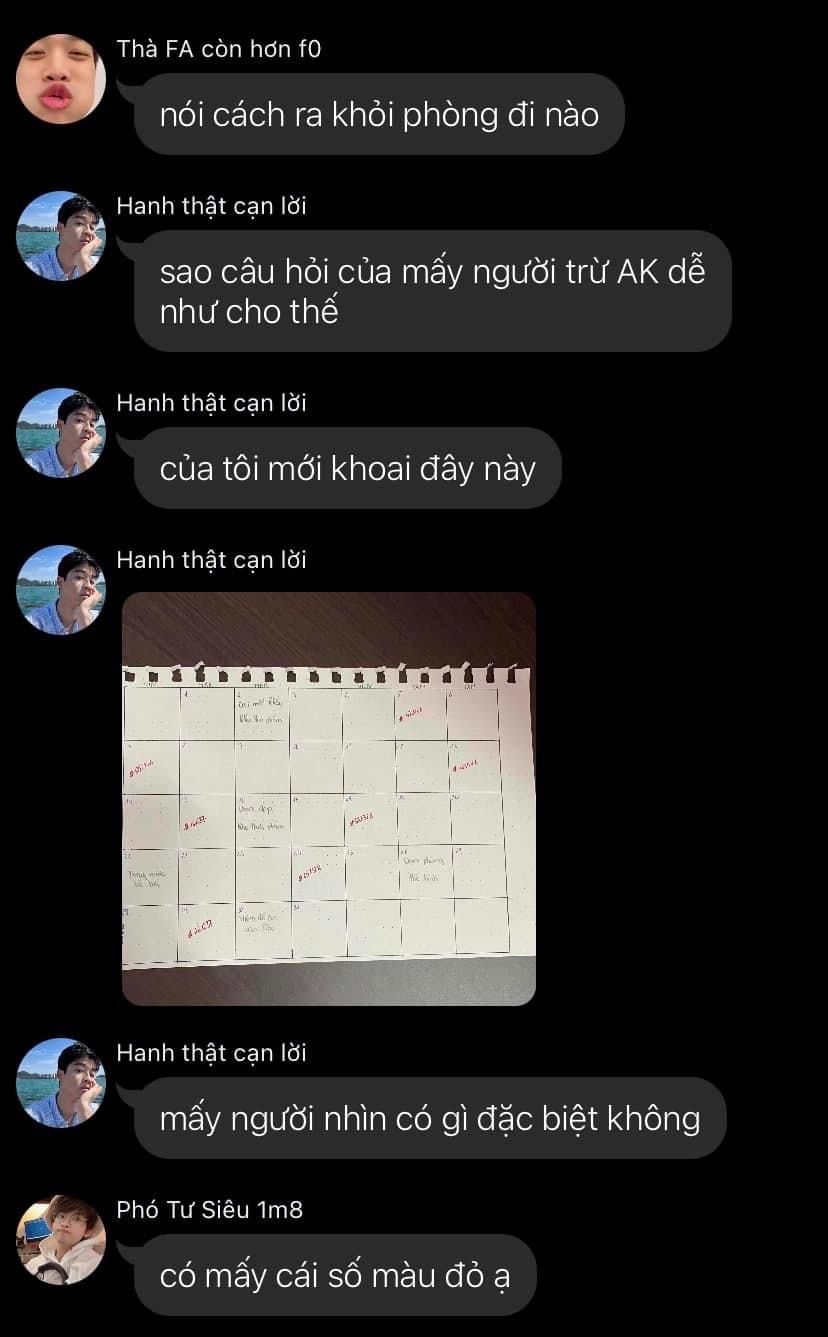This screenshot has width=828, height=1337.
Task: Tap Hanh's avatar beside the 'sao câu hỏi' message
Action: (x=61, y=236)
